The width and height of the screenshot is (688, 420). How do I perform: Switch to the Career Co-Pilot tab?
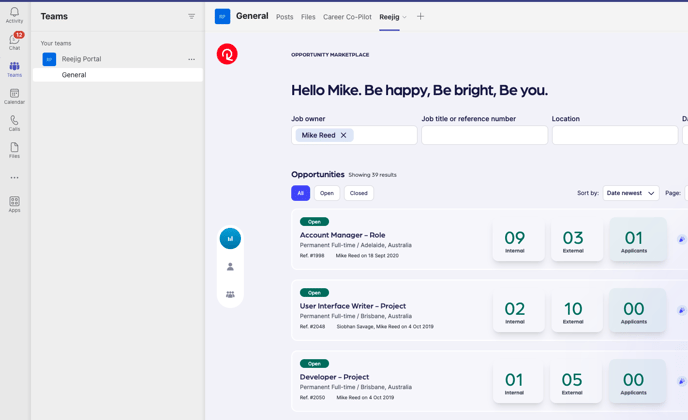click(347, 17)
